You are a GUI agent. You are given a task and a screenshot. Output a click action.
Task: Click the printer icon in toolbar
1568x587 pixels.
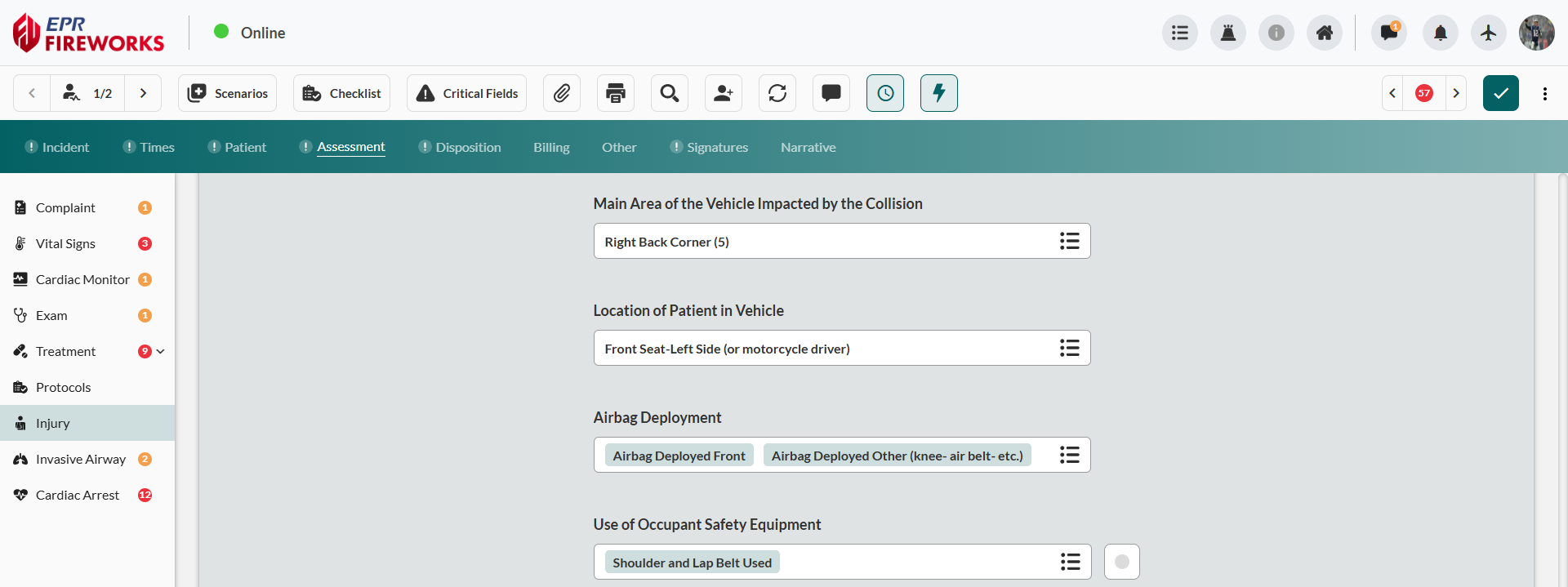click(x=616, y=93)
